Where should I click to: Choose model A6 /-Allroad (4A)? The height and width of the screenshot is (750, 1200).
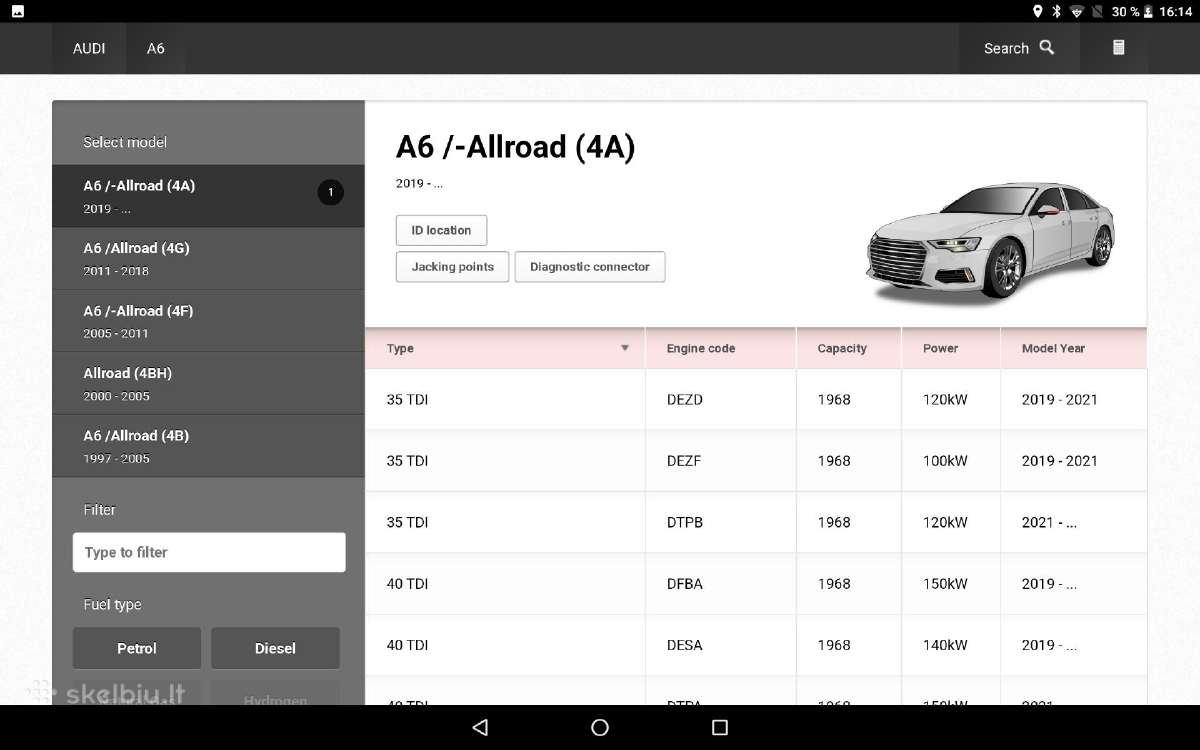(x=208, y=196)
